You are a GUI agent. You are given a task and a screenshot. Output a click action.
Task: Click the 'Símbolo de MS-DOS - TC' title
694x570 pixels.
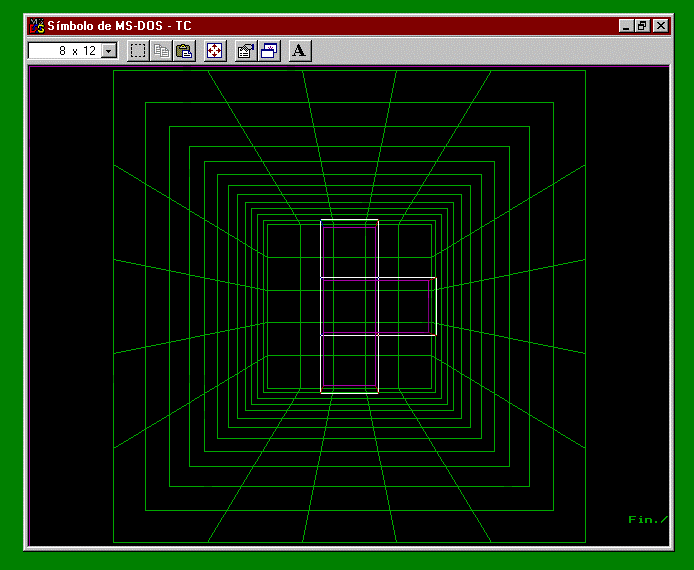coord(119,26)
